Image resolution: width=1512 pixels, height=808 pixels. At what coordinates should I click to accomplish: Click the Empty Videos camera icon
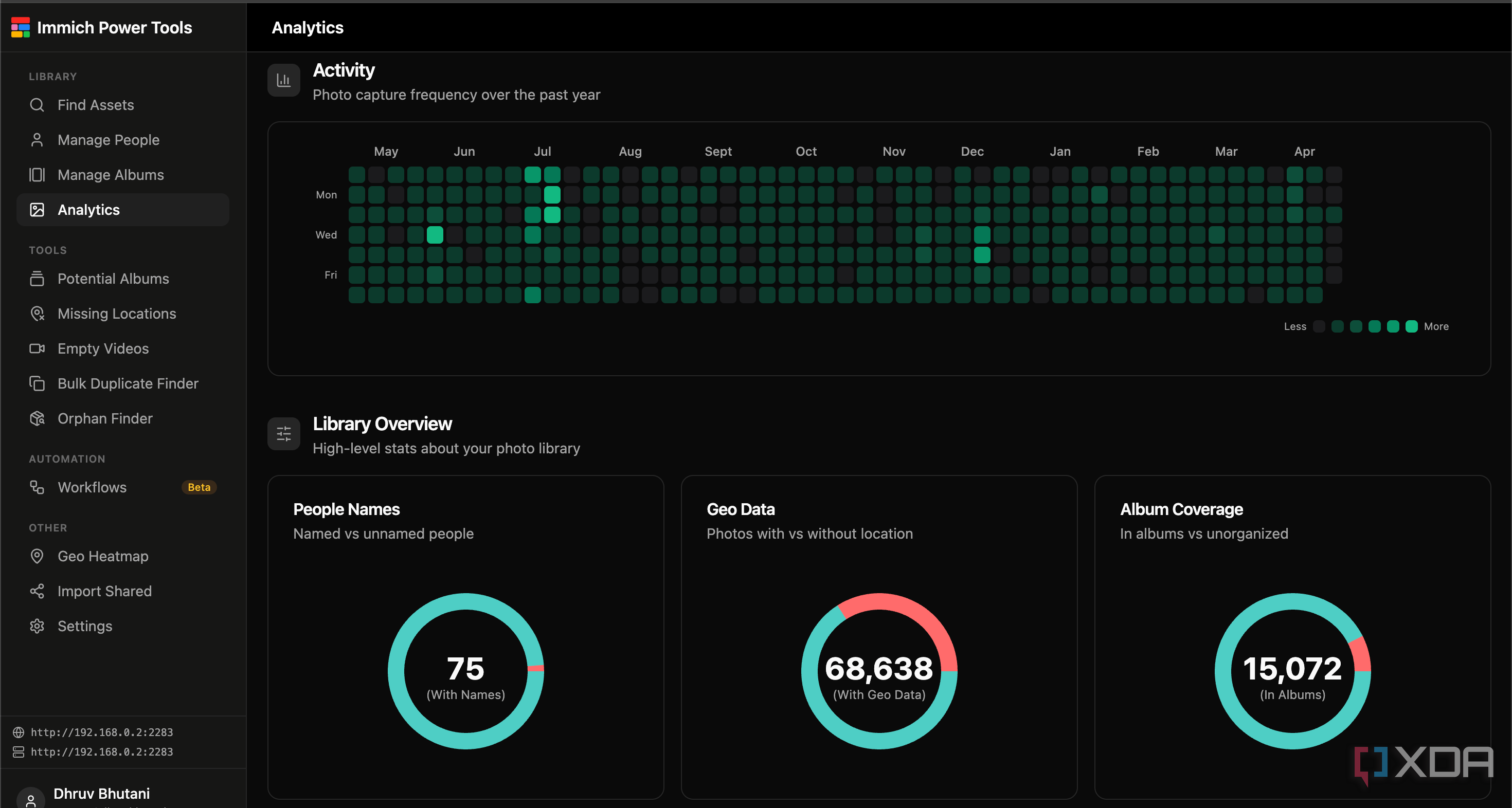pos(37,348)
